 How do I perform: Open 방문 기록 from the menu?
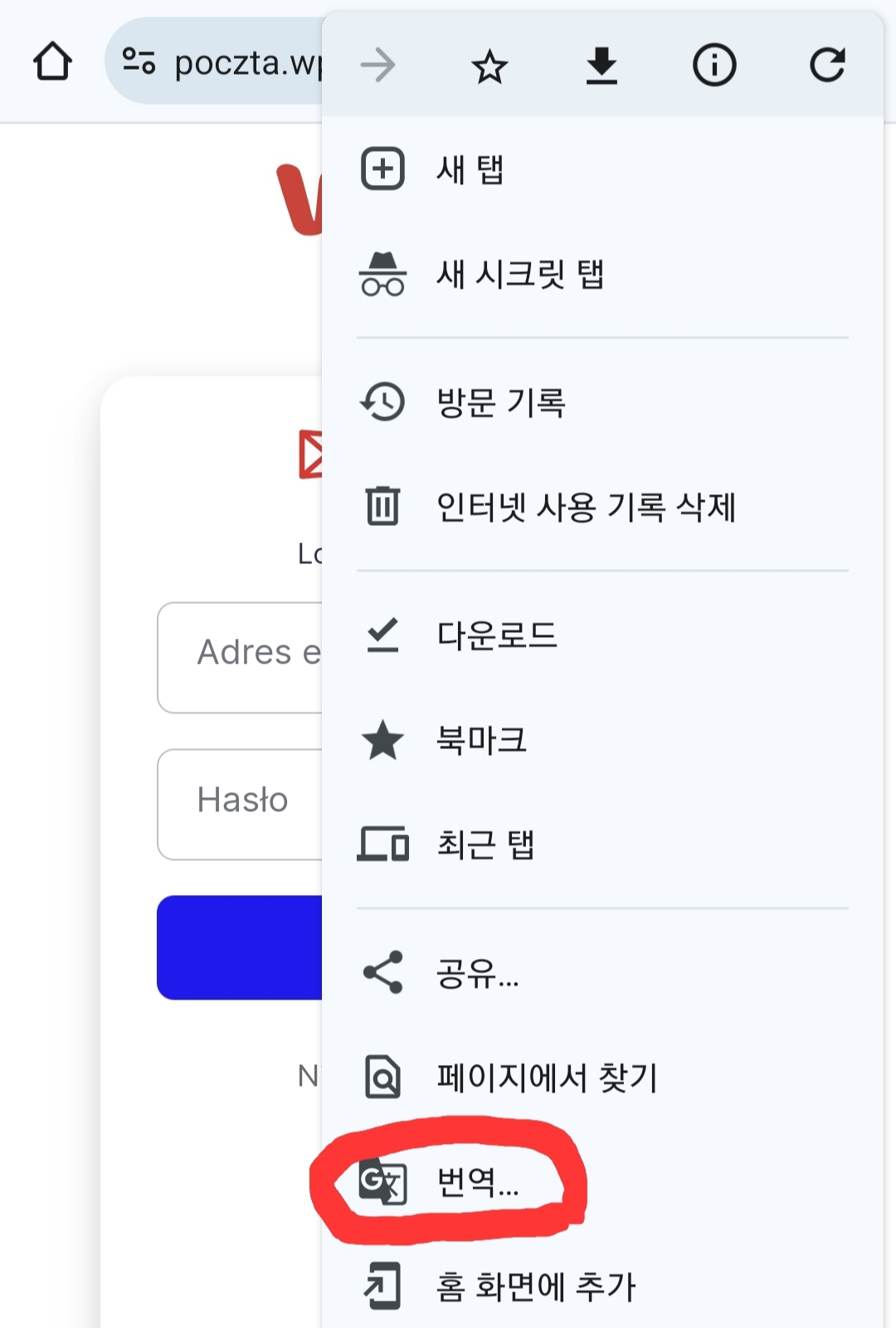point(500,402)
